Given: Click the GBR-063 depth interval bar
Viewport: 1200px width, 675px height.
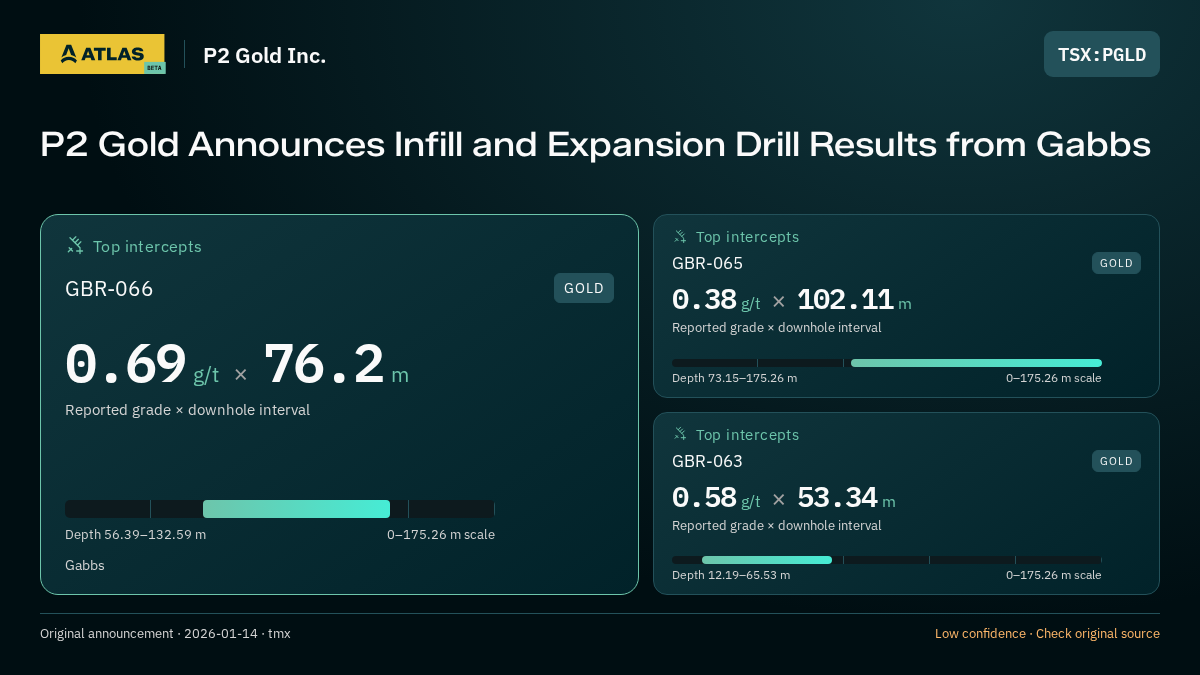Looking at the screenshot, I should click(887, 560).
